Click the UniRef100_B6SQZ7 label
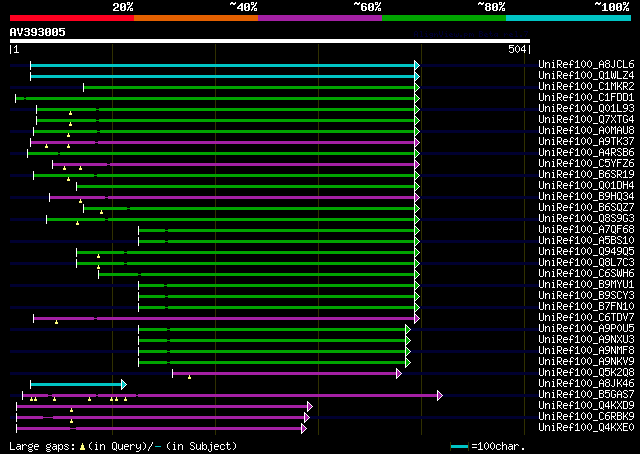This screenshot has height=454, width=640. click(586, 208)
